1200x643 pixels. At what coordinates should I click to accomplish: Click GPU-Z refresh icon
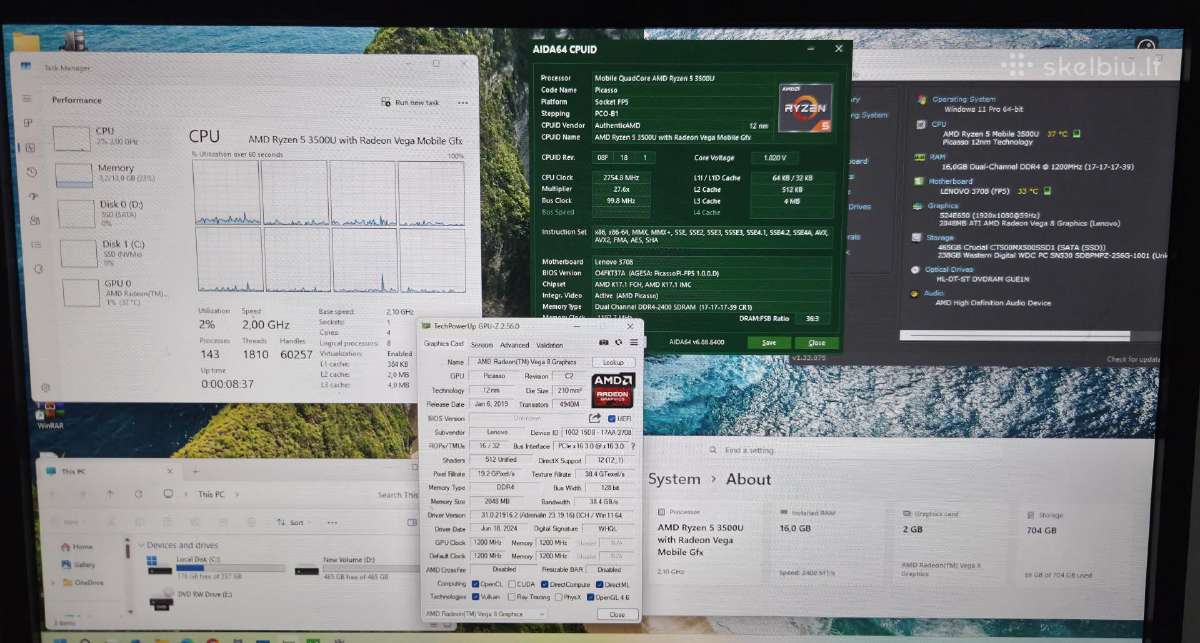[618, 343]
